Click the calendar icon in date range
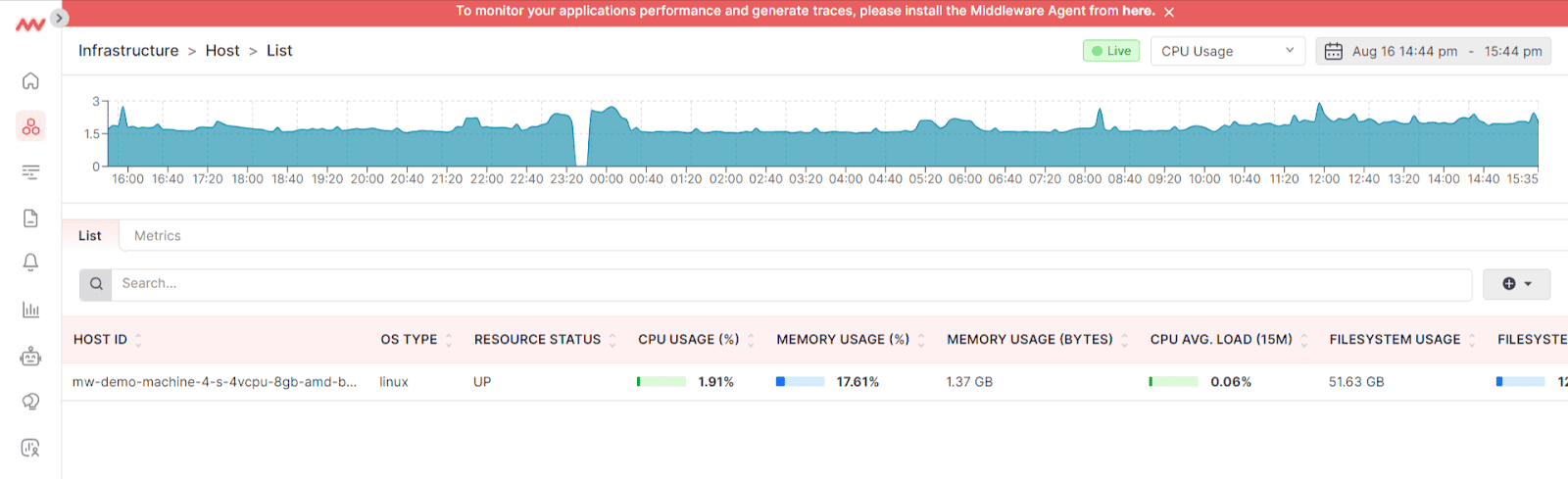Viewport: 1568px width, 479px height. [x=1333, y=51]
